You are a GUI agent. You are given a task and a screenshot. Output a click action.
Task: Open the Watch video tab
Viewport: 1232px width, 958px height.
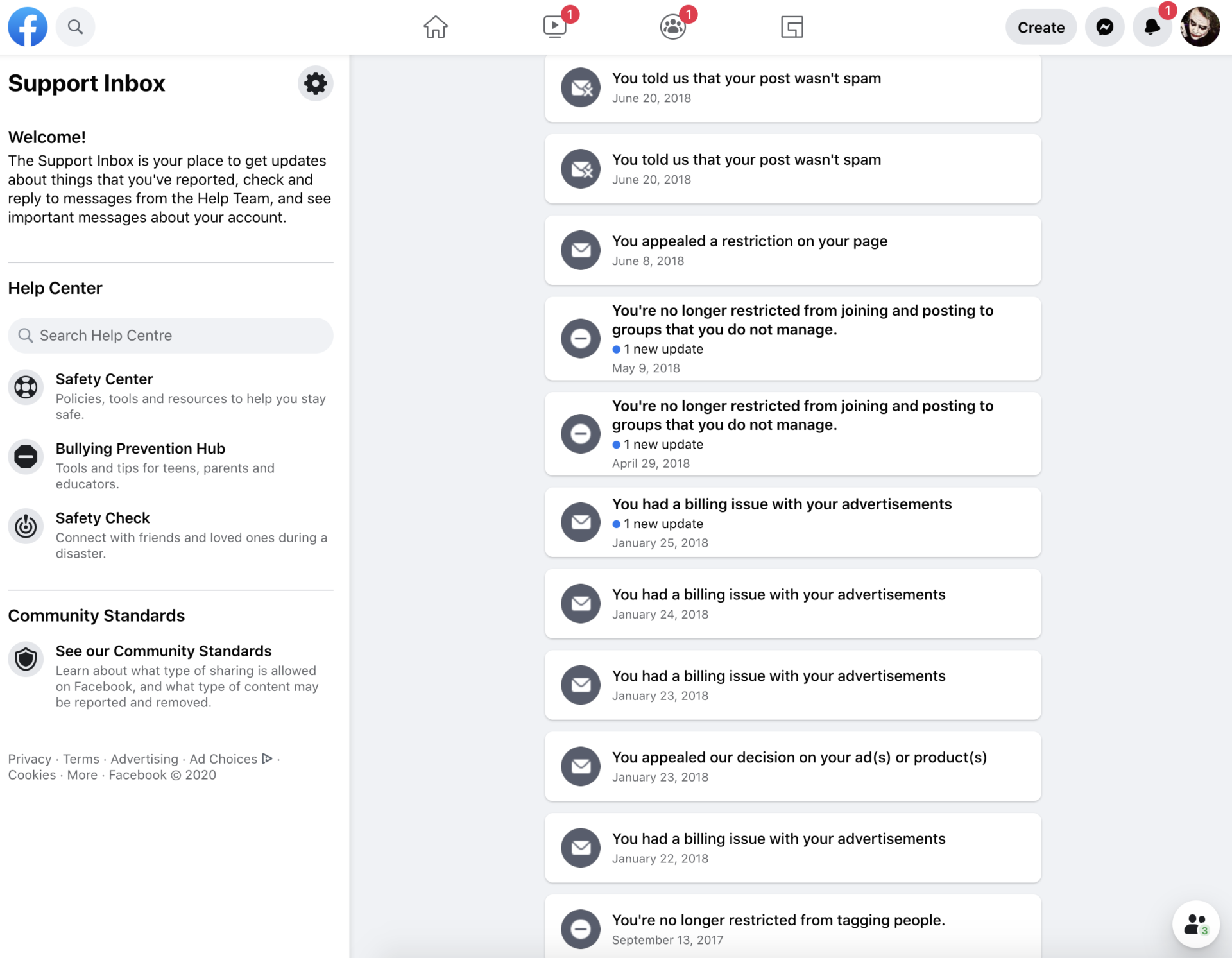(555, 27)
